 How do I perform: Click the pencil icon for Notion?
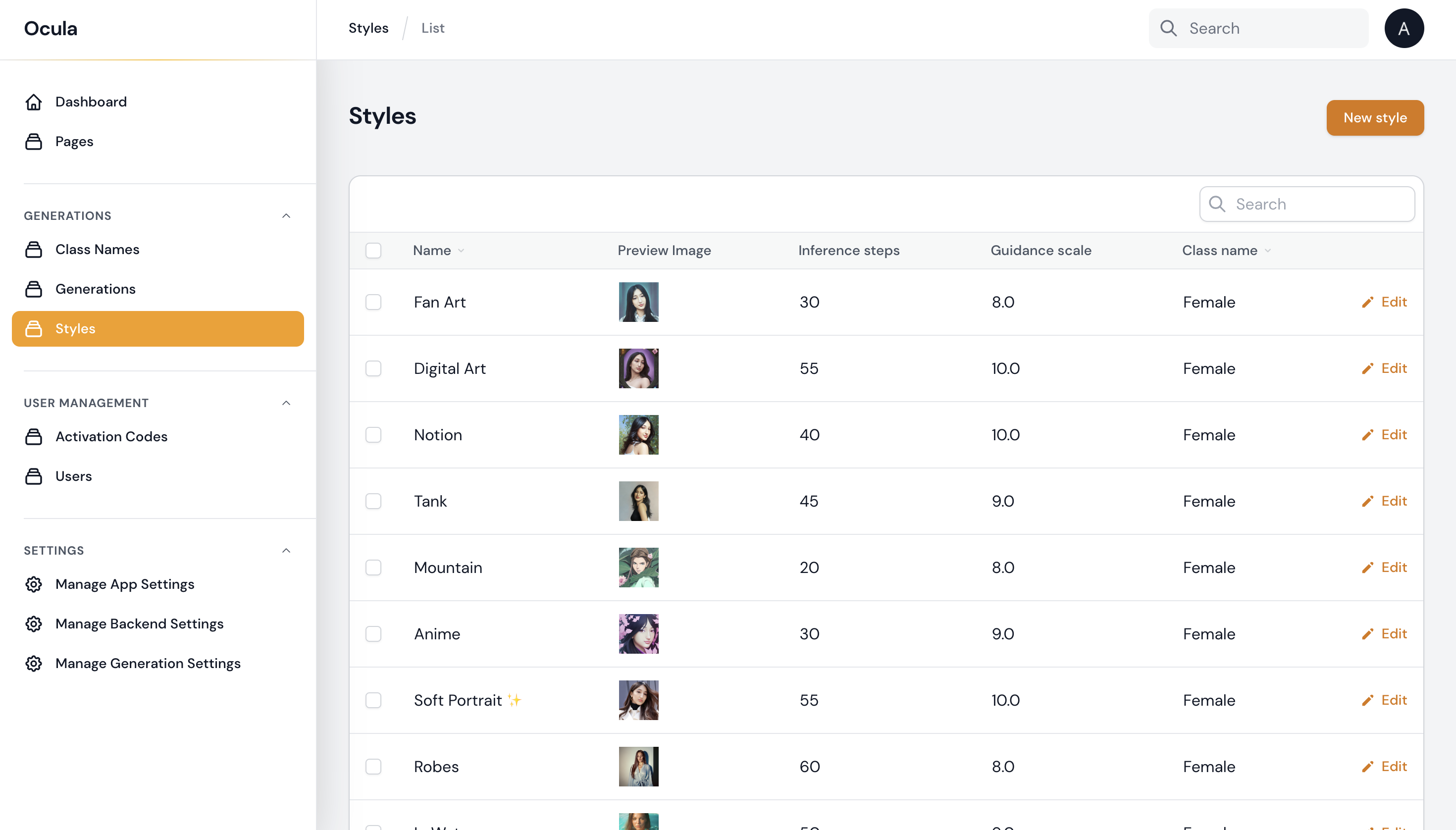click(1367, 435)
